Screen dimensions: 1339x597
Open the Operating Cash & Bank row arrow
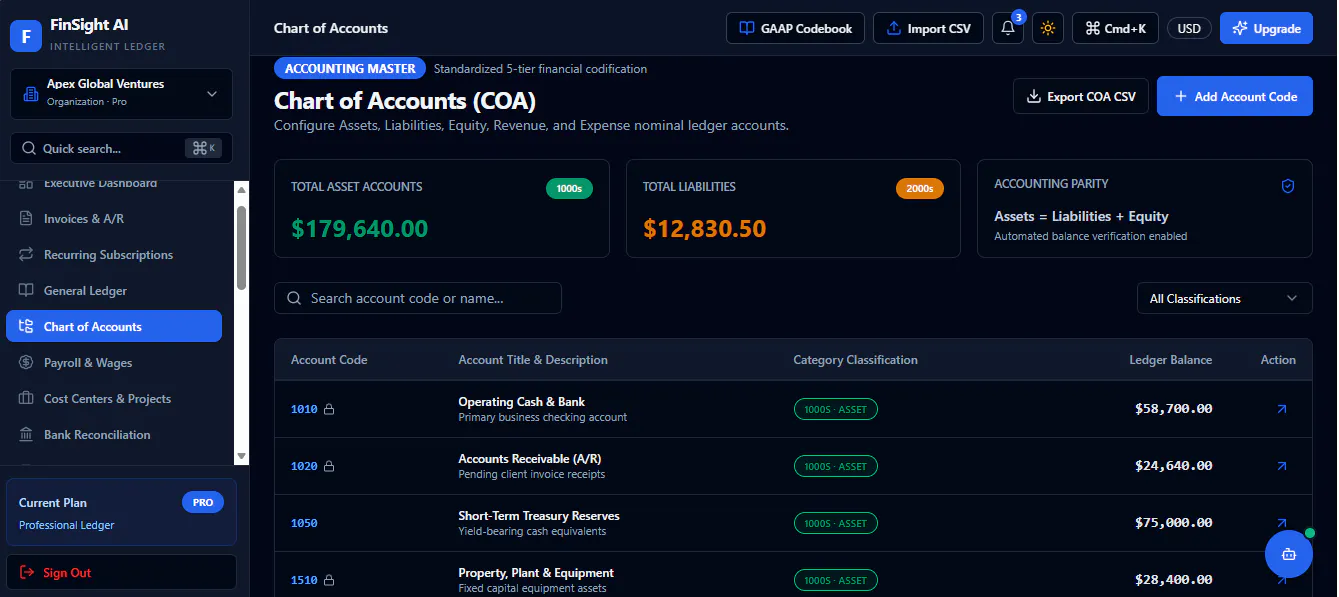click(x=1282, y=409)
